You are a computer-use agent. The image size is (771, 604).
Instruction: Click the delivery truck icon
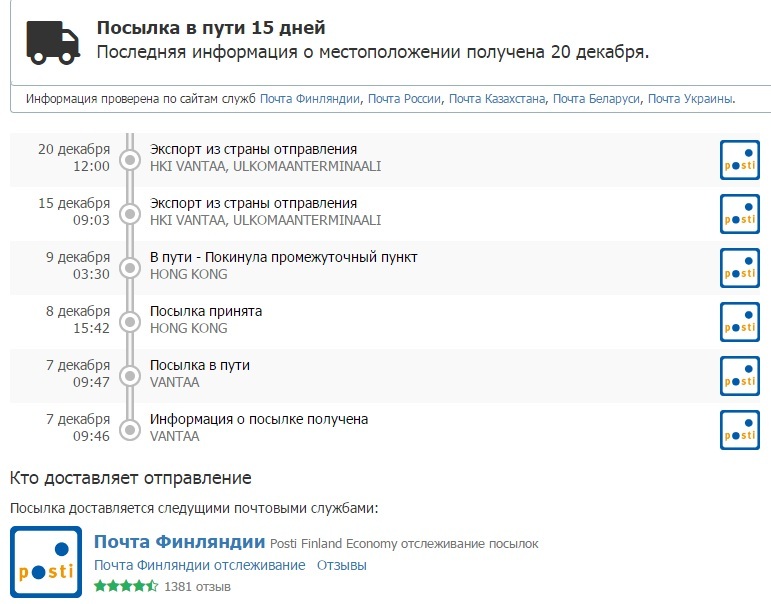[53, 42]
